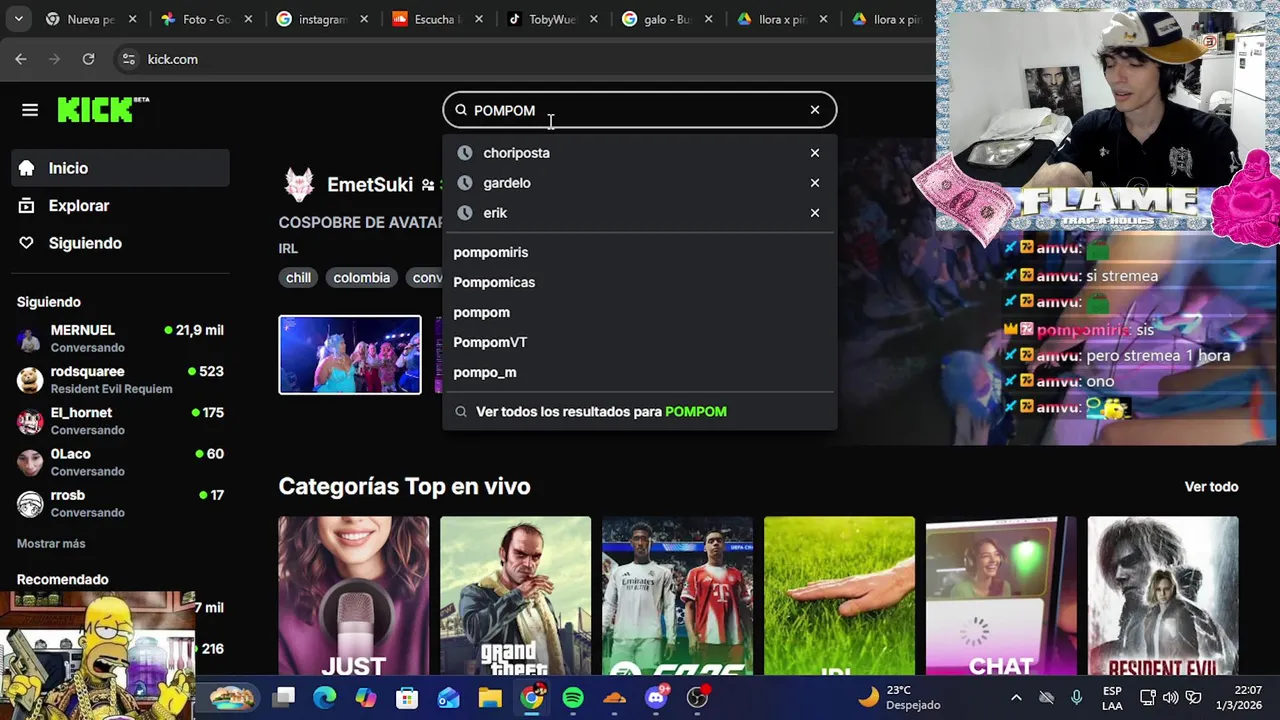Open Chat category card
1280x720 pixels.
point(1001,596)
